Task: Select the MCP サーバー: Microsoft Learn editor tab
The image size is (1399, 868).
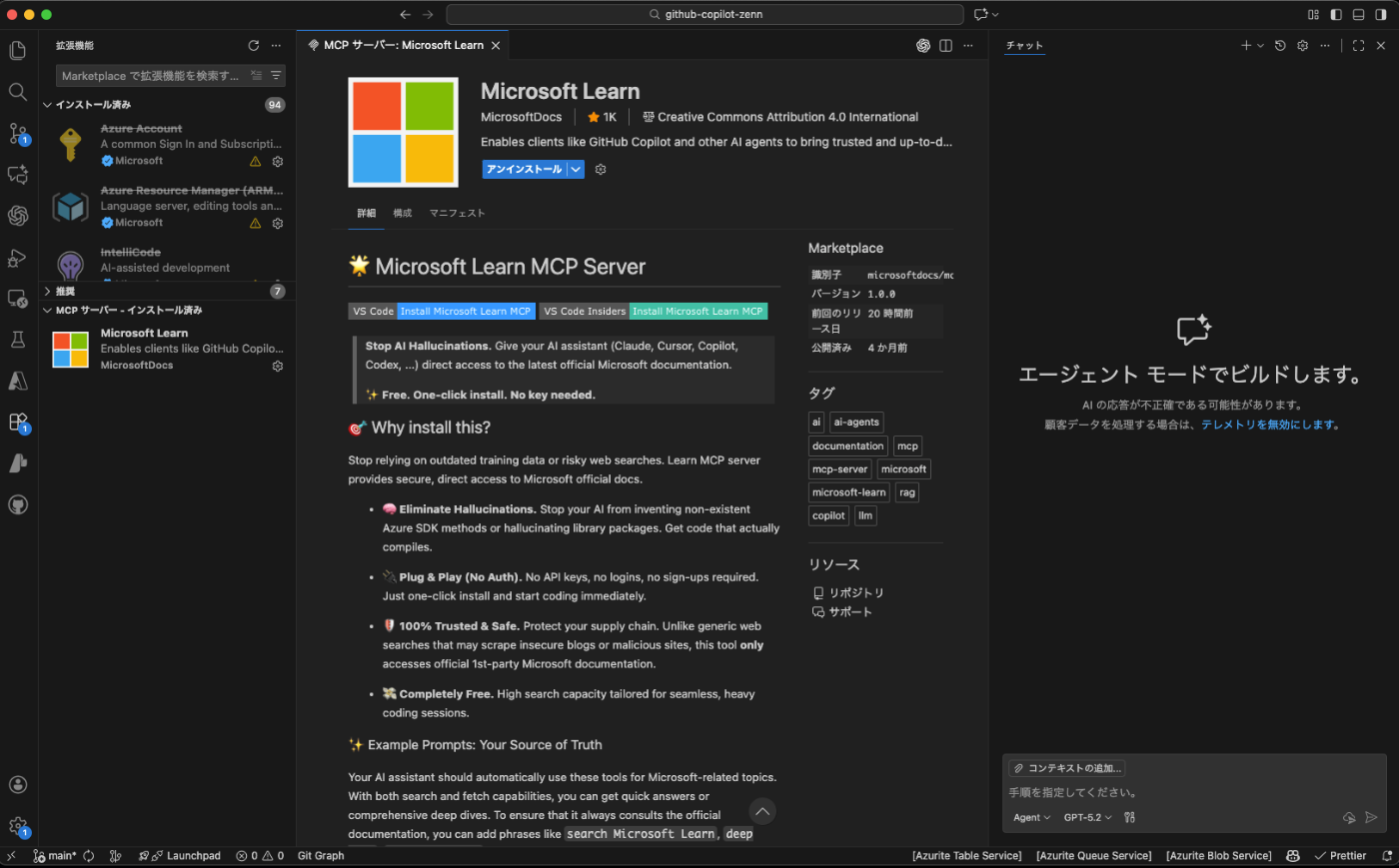Action: coord(404,46)
